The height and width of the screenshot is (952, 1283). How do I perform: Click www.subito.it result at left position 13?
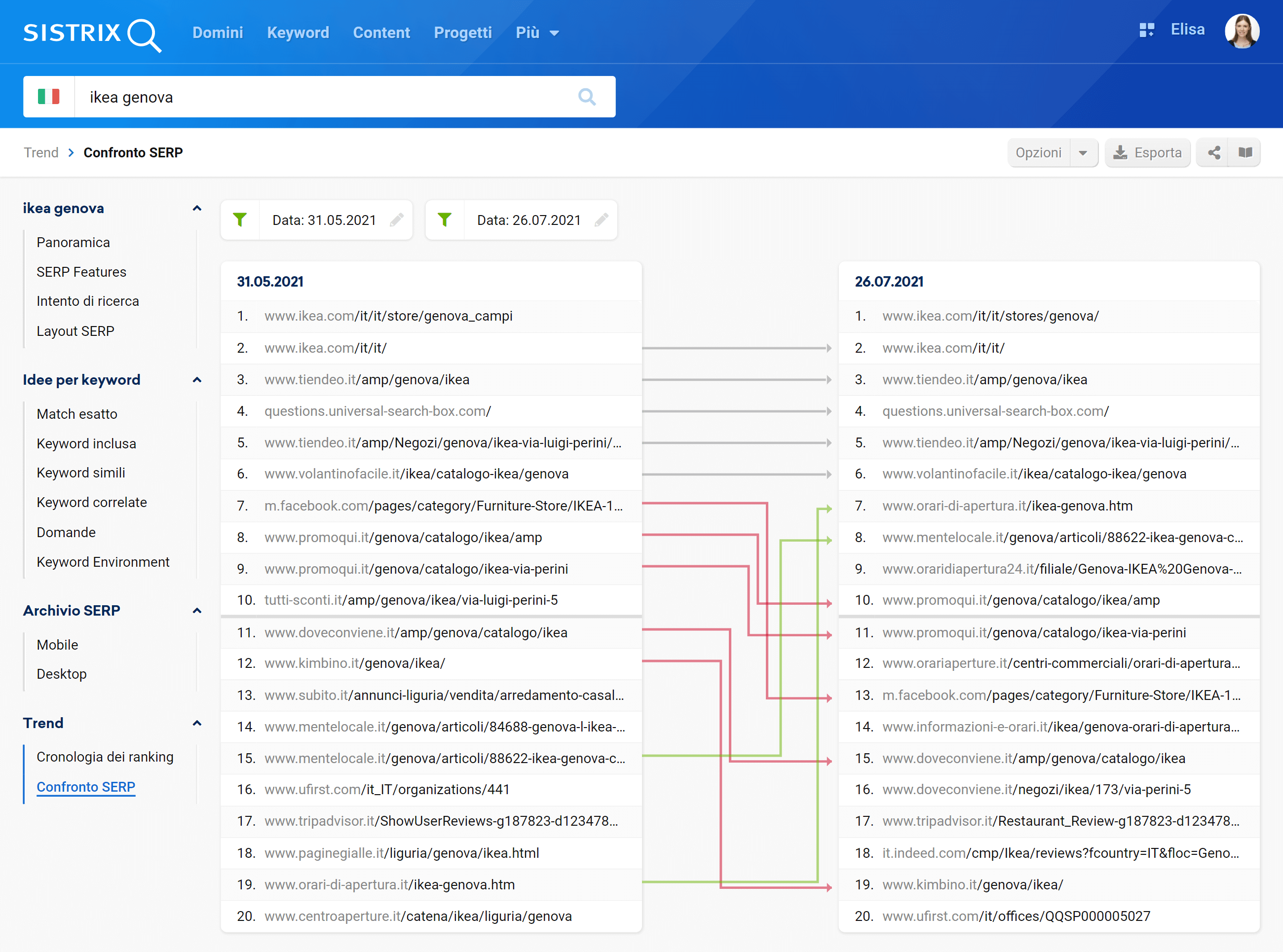click(444, 696)
